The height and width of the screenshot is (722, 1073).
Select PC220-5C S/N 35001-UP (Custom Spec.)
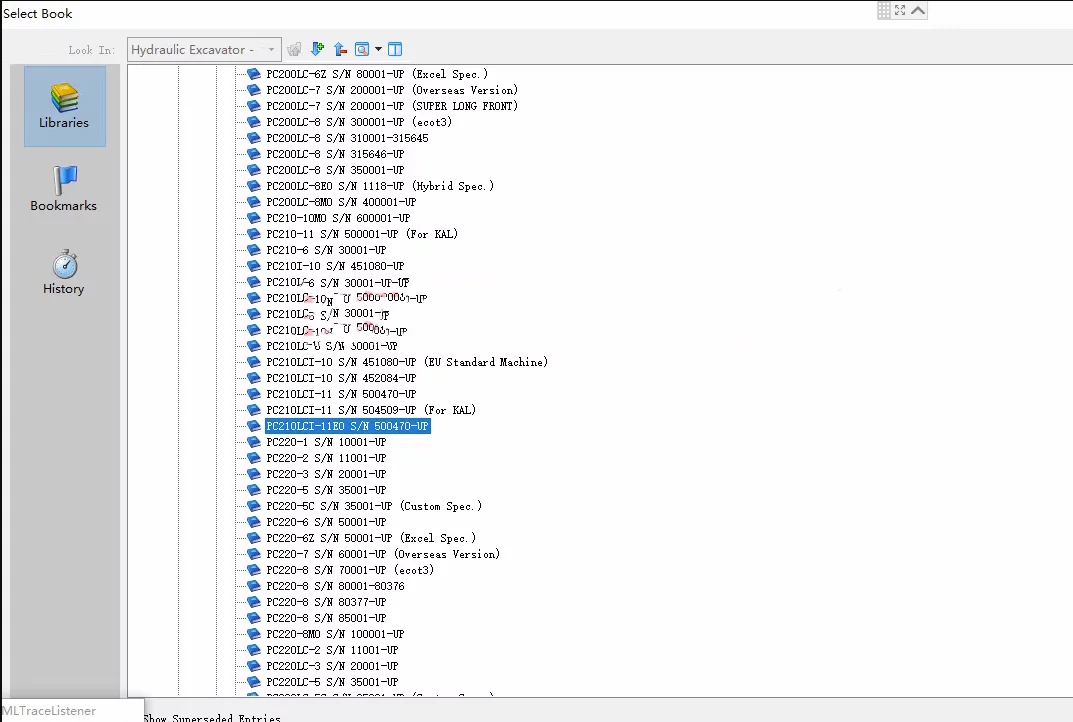click(x=374, y=506)
